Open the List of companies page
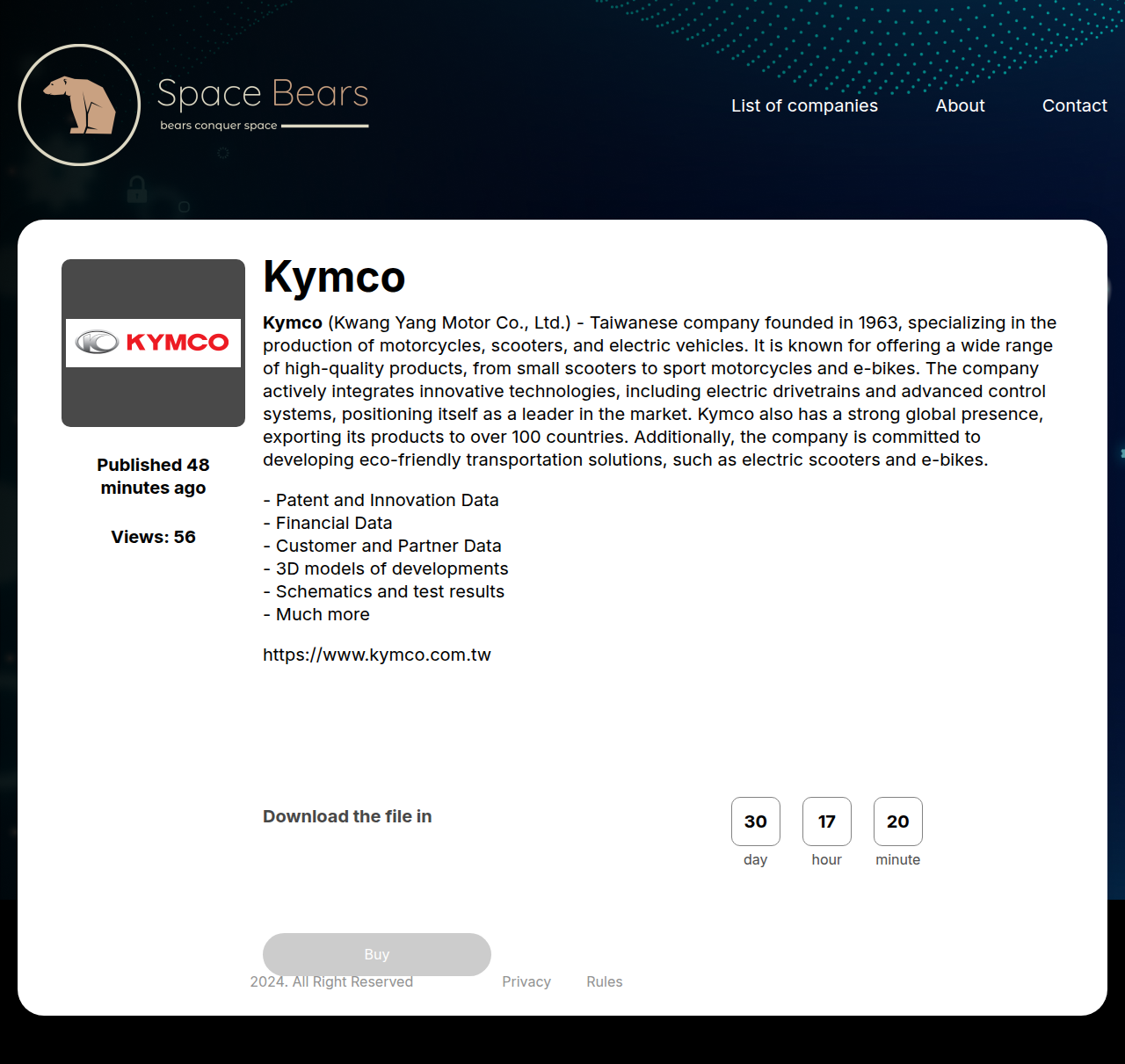Viewport: 1125px width, 1064px height. click(804, 105)
